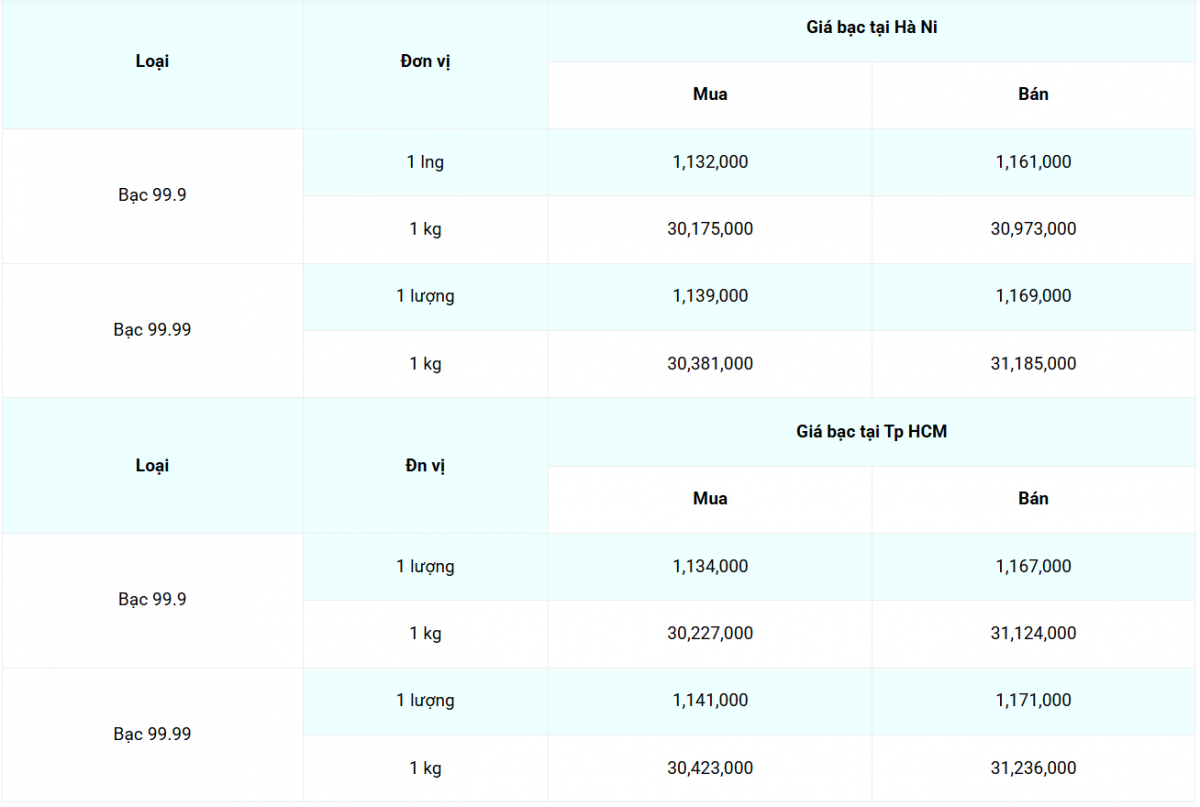Select the 31,236,000 price cell
1200x807 pixels.
(x=1033, y=768)
